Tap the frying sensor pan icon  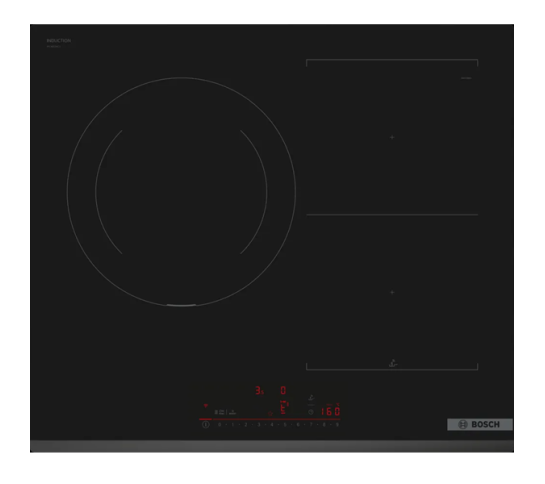(x=311, y=398)
